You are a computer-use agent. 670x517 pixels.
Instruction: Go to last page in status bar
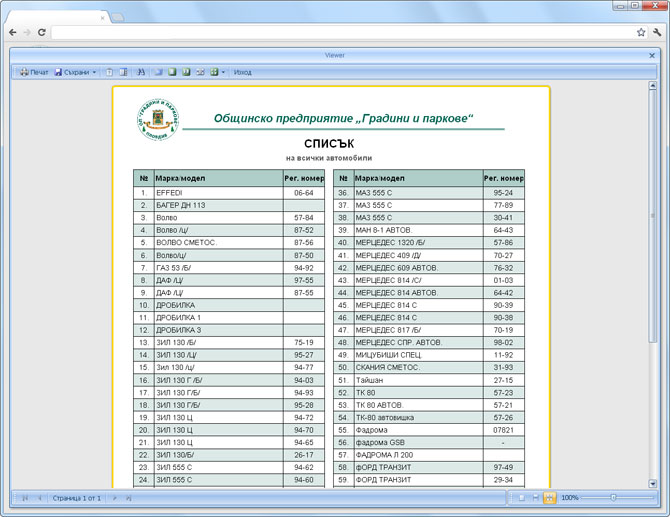tap(129, 498)
